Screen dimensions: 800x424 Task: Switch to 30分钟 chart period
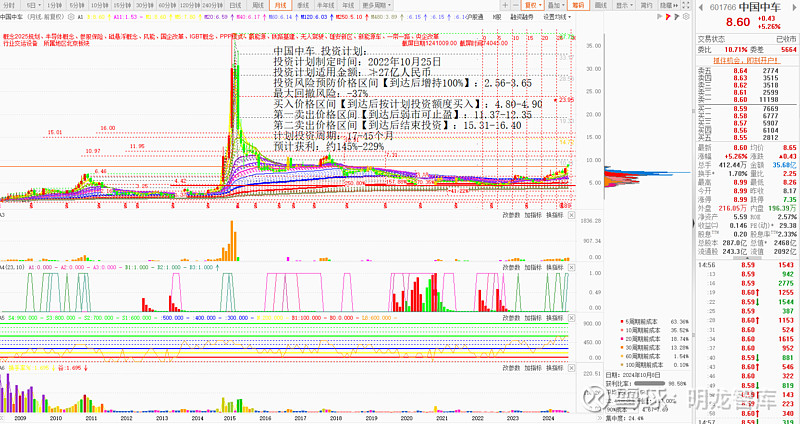click(x=143, y=5)
